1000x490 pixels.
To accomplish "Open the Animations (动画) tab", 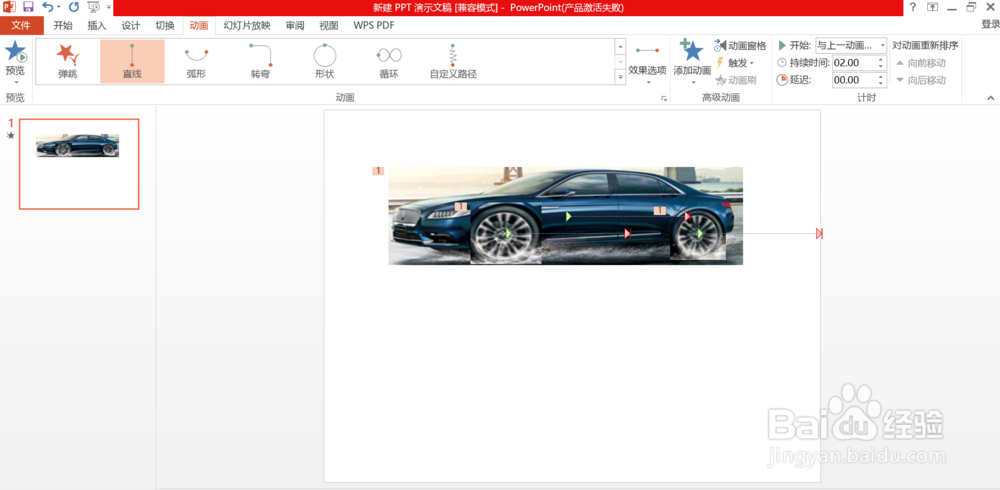I will point(199,26).
